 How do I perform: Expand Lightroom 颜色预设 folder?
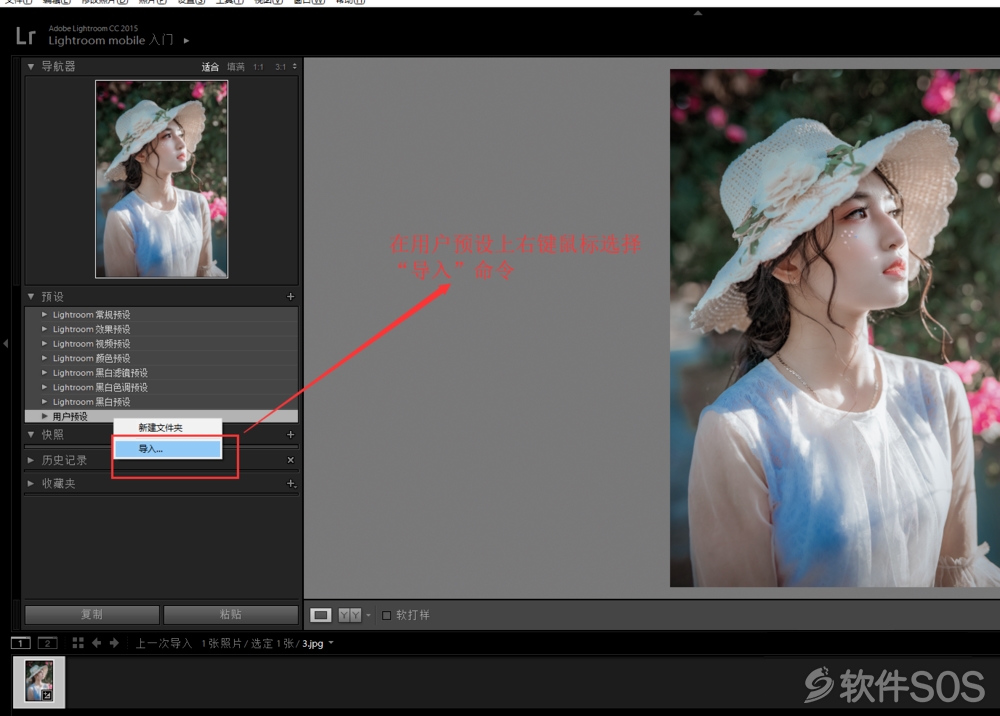[45, 358]
